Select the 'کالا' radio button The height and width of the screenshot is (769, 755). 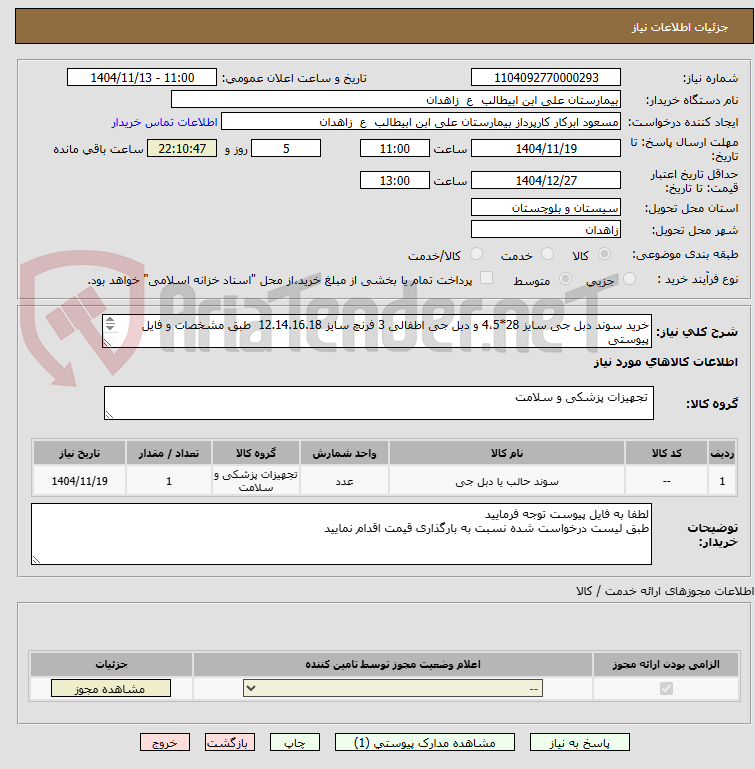[604, 254]
